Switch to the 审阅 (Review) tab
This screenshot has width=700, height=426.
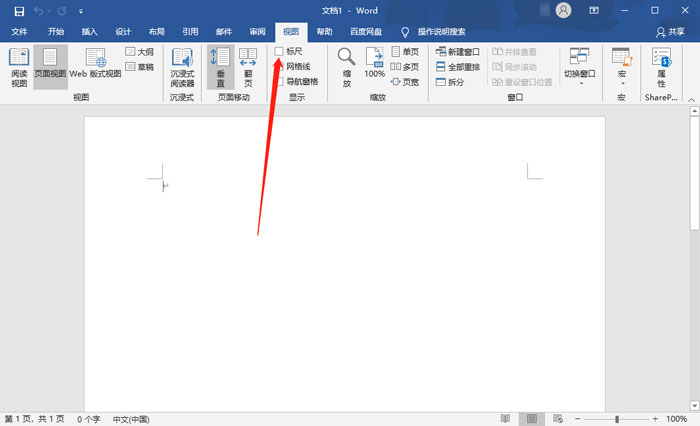click(257, 32)
